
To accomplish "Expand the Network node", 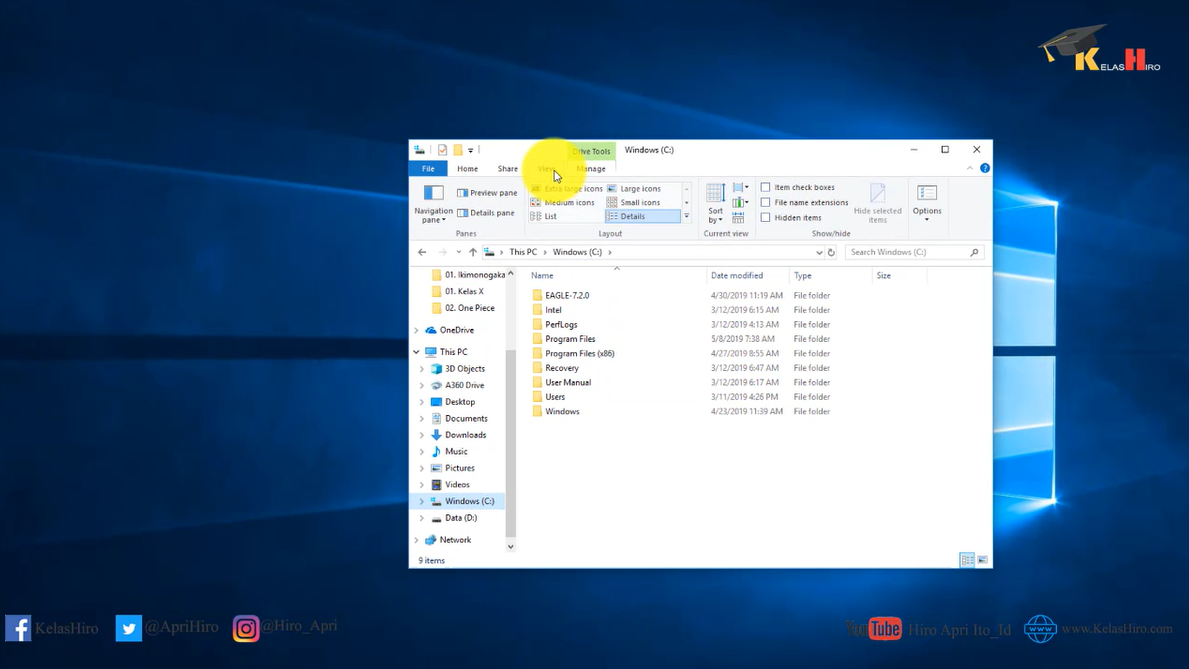I will [416, 540].
